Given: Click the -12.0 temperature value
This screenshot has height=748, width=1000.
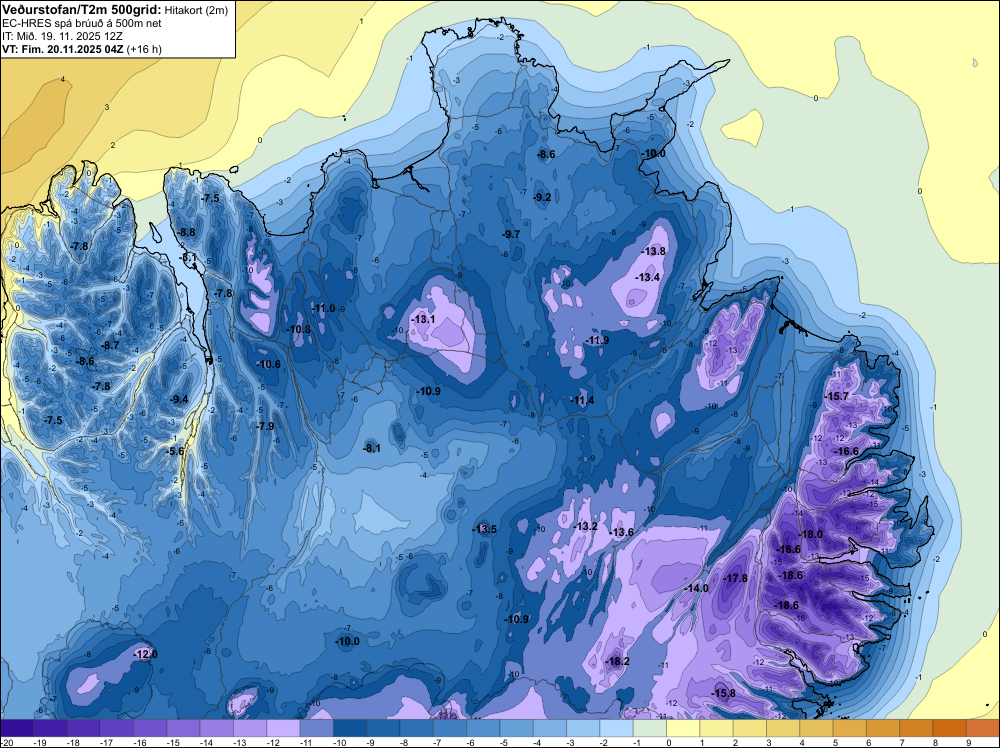Looking at the screenshot, I should [x=145, y=655].
